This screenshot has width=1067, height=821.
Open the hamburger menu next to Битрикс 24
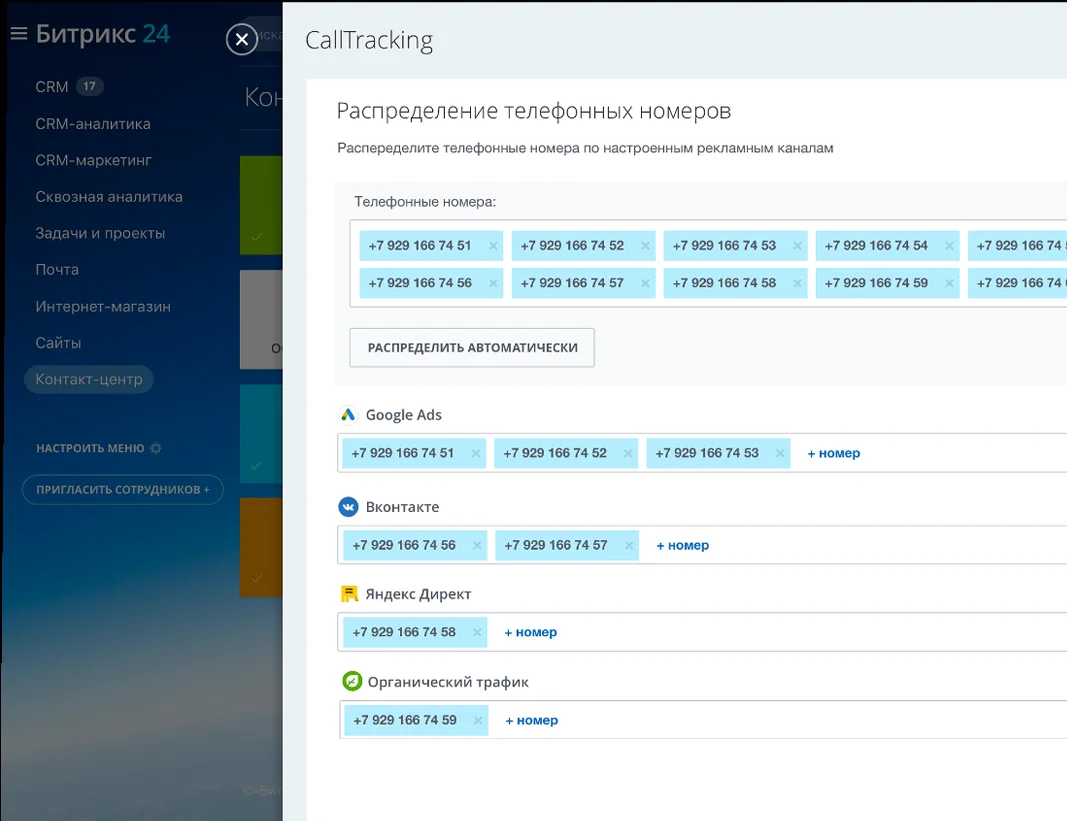pyautogui.click(x=18, y=33)
